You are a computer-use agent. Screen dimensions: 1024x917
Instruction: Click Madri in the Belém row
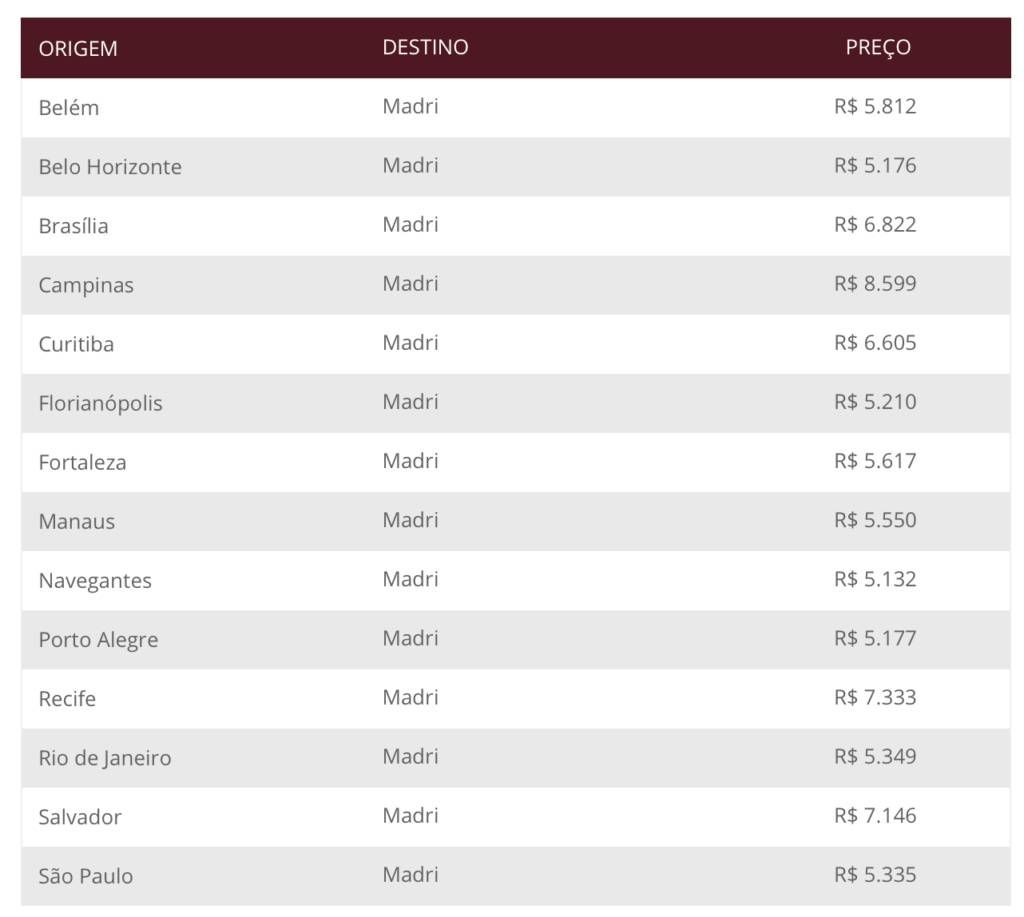point(410,106)
